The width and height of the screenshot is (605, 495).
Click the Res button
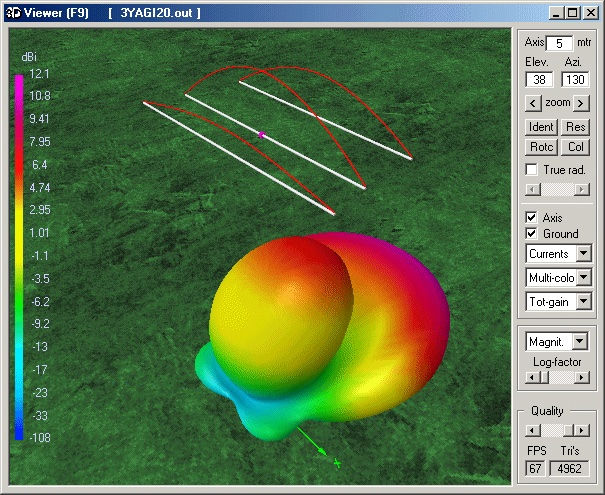coord(575,127)
